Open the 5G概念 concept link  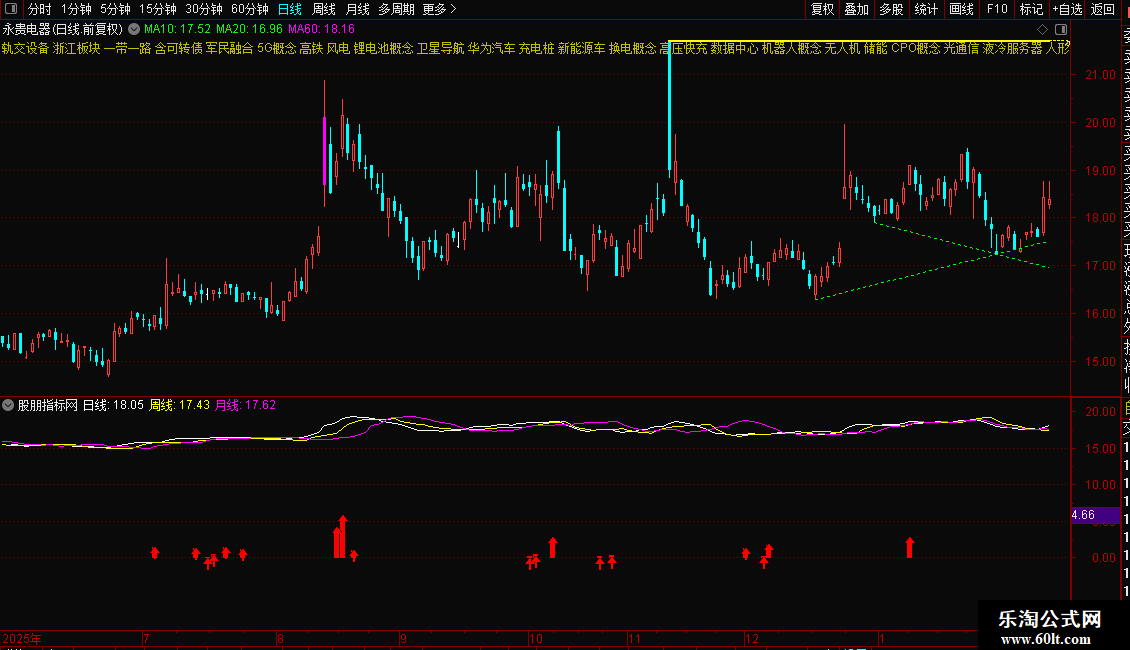click(277, 48)
